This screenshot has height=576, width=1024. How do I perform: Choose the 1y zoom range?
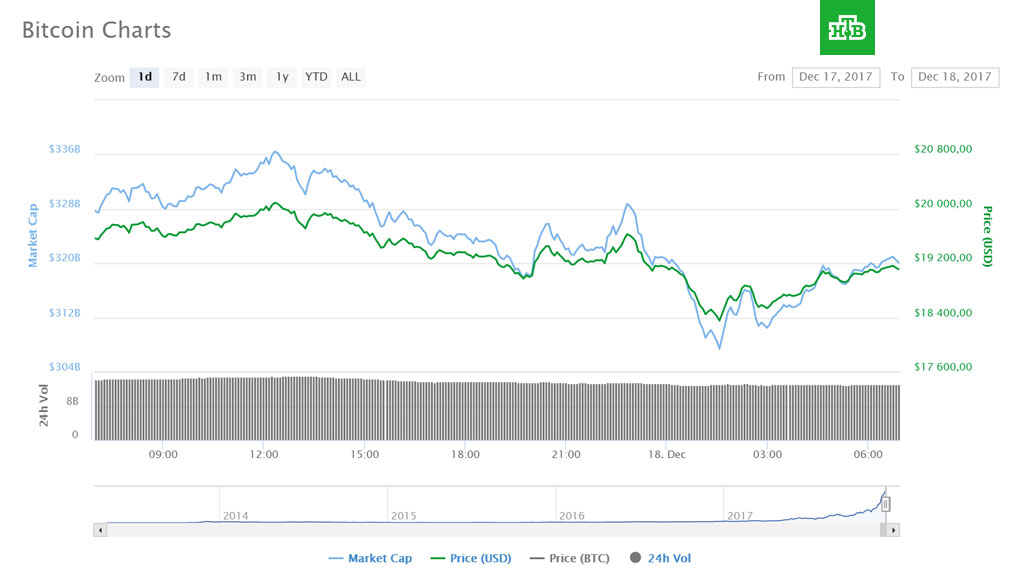click(282, 77)
